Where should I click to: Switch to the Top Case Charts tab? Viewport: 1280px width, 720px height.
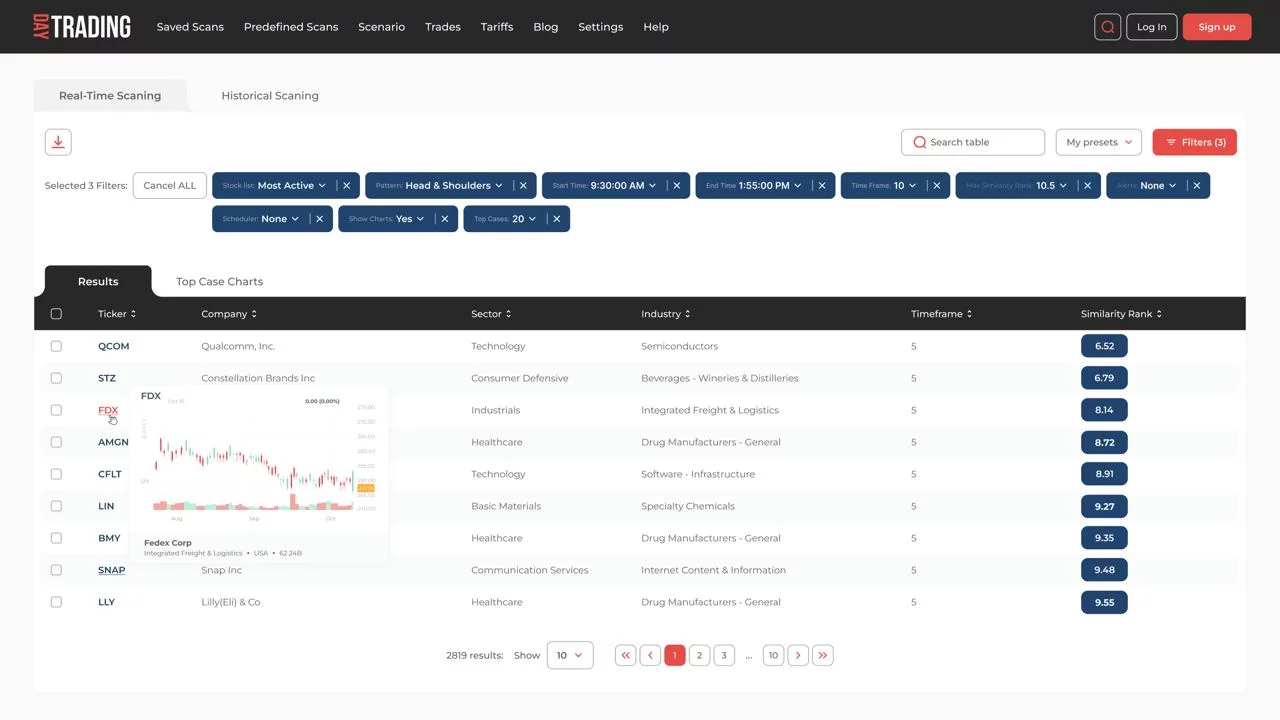tap(219, 282)
